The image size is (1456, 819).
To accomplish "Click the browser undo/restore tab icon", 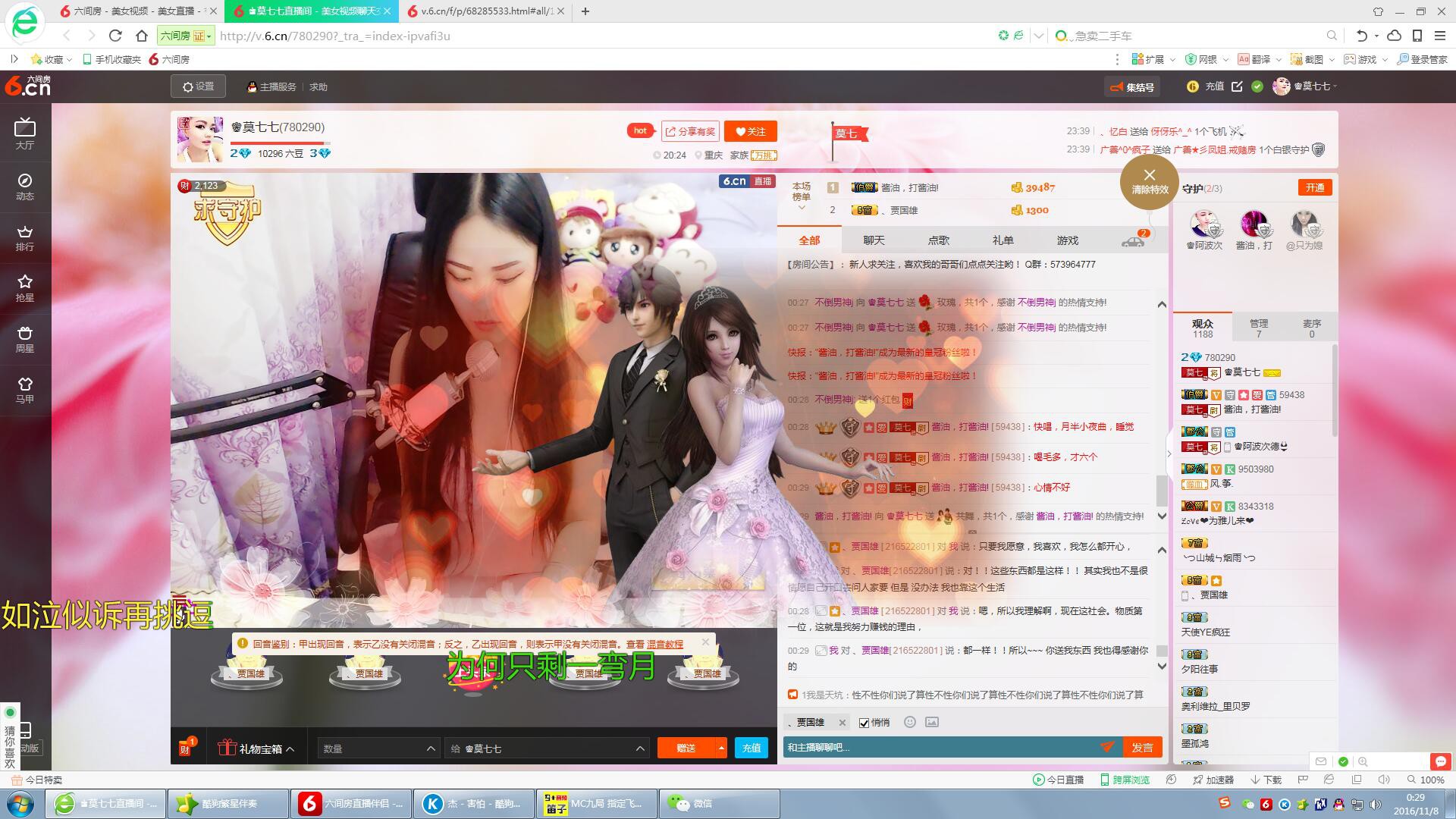I will click(x=1361, y=35).
